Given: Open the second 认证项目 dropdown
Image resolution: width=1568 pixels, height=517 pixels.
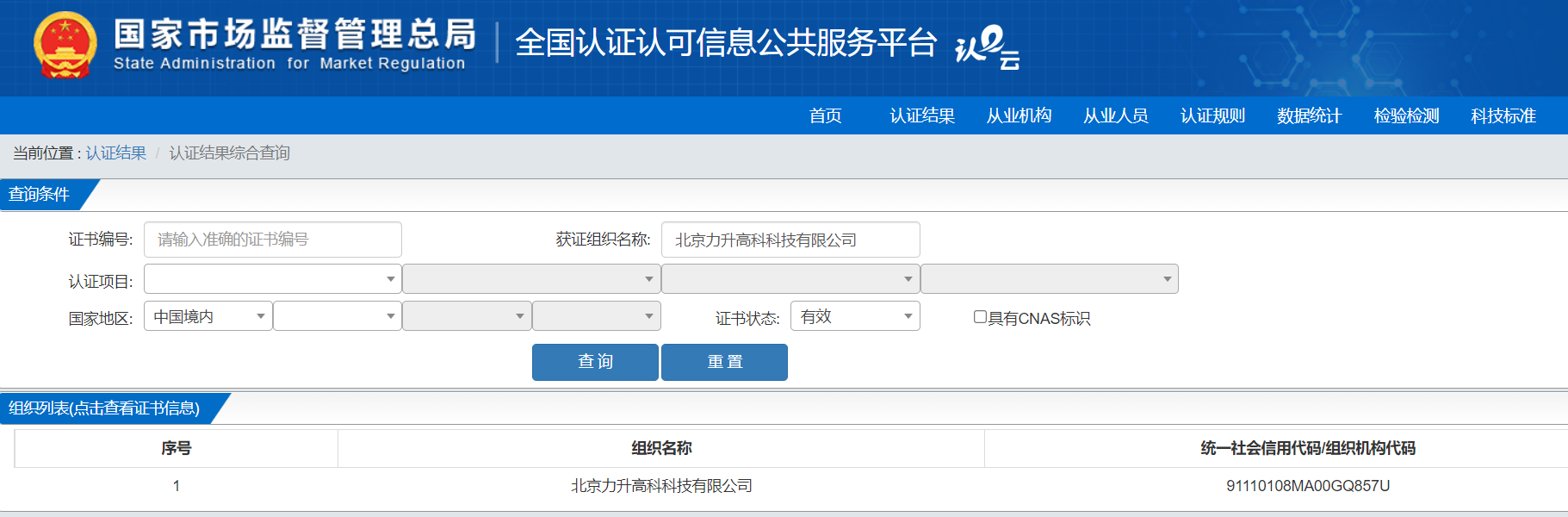Looking at the screenshot, I should (531, 279).
